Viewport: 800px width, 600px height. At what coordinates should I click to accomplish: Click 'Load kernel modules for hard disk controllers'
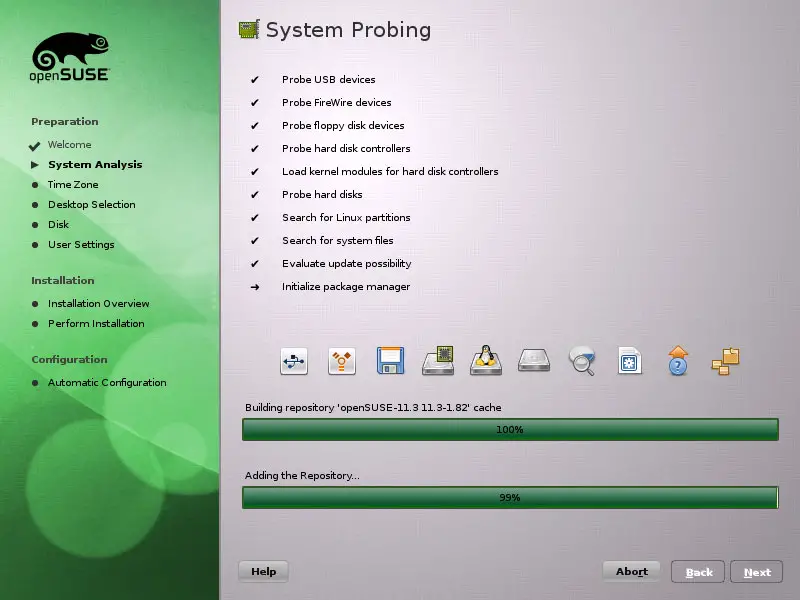coord(390,171)
